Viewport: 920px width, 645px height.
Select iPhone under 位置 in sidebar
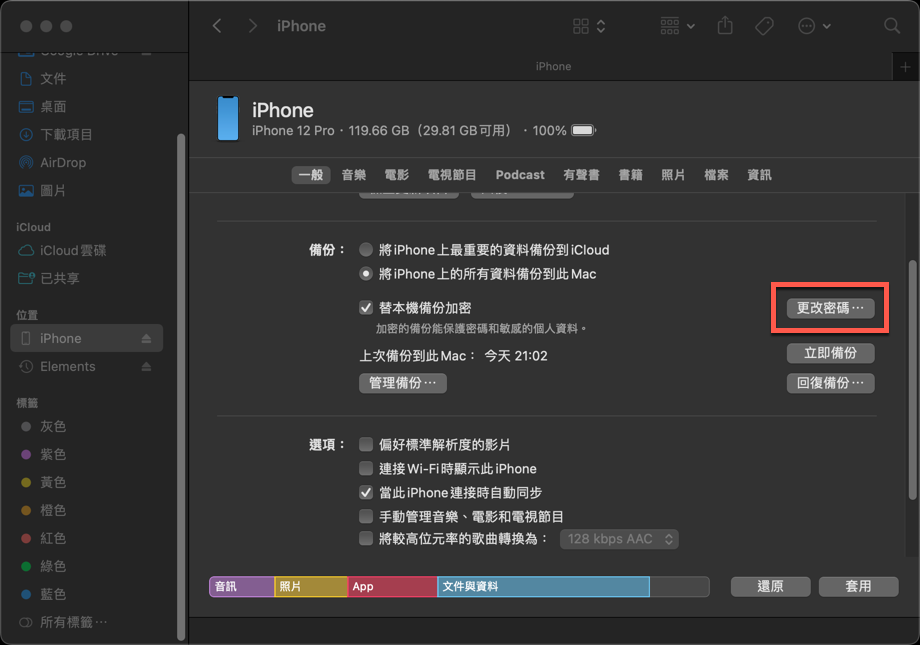pyautogui.click(x=86, y=338)
